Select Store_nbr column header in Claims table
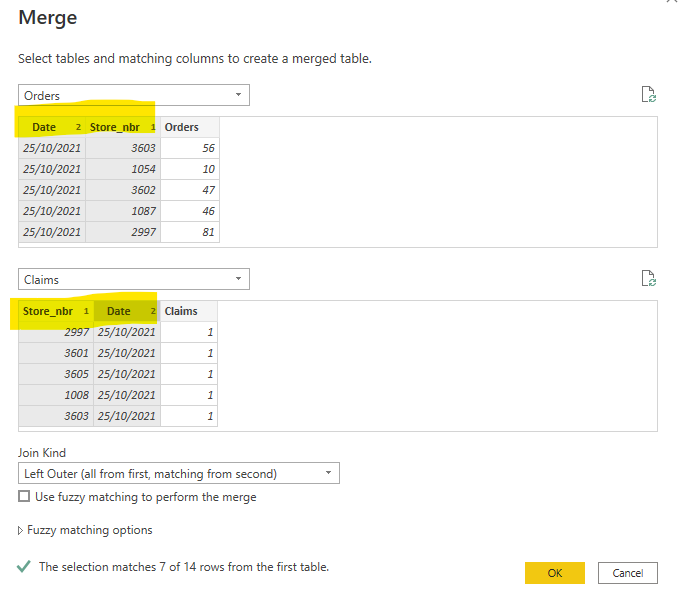683x605 pixels. pos(56,311)
